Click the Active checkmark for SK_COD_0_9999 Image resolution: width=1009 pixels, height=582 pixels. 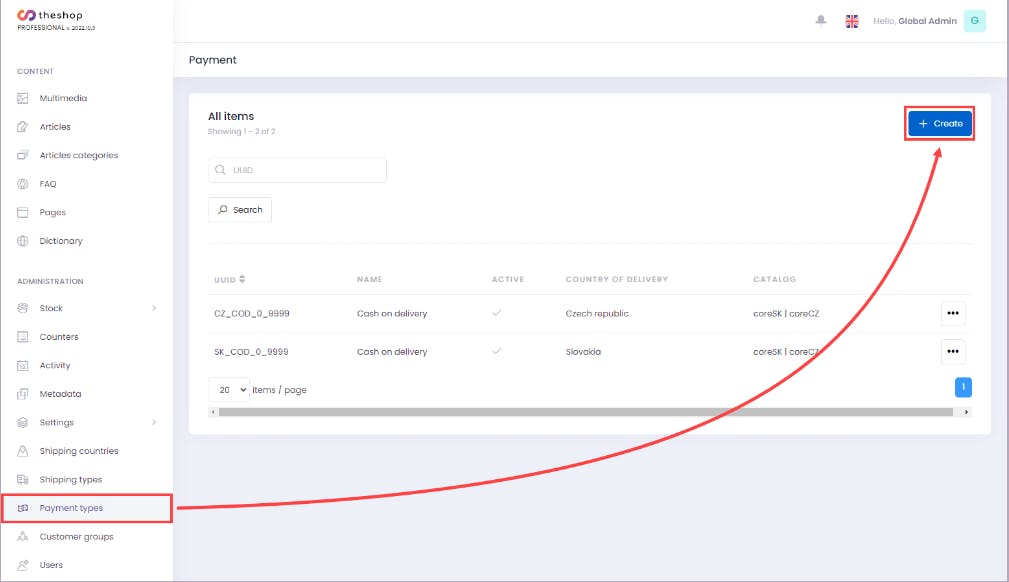pyautogui.click(x=497, y=351)
